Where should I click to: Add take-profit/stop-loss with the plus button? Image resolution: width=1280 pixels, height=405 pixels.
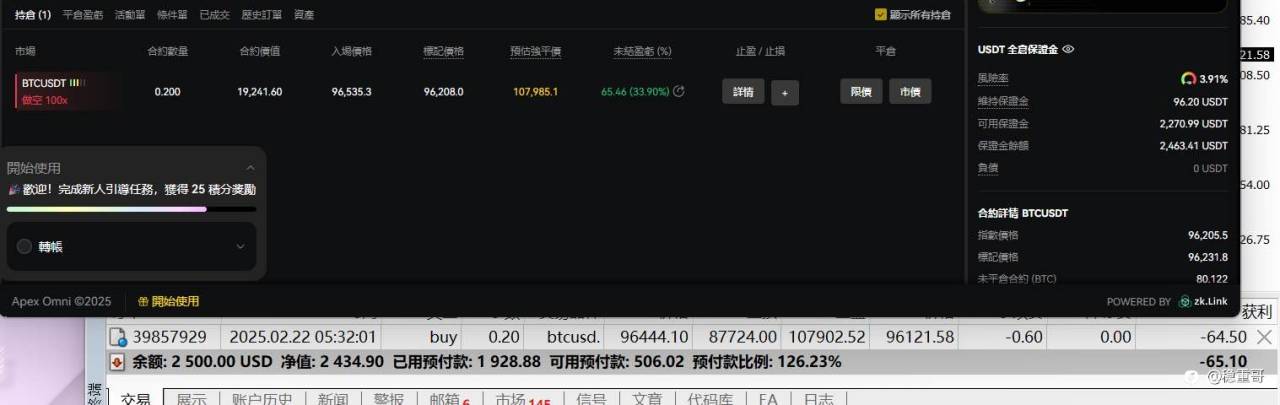tap(784, 92)
